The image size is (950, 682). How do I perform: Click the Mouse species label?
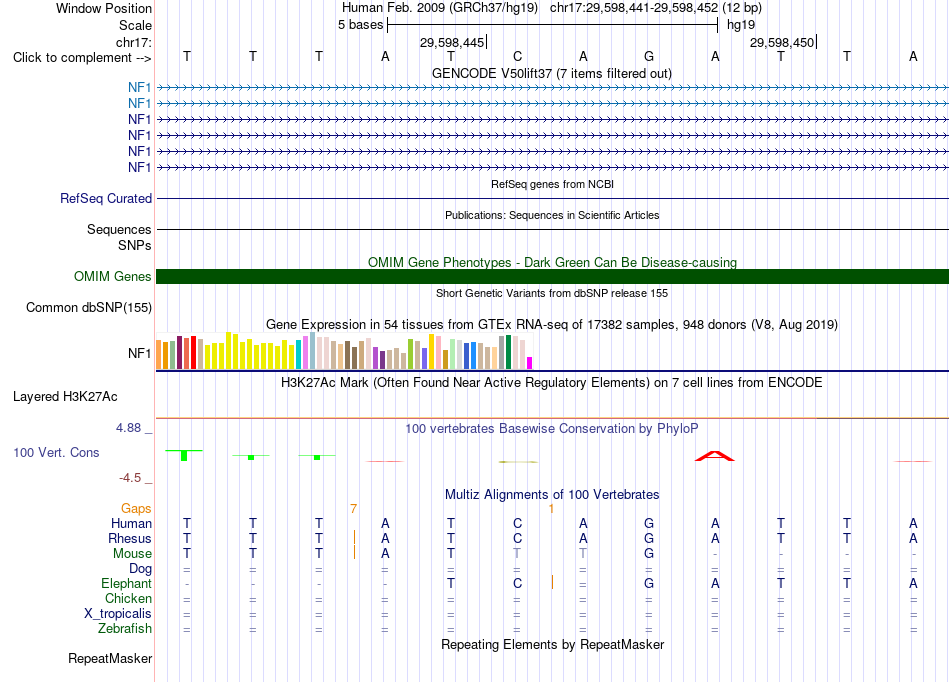pyautogui.click(x=132, y=554)
